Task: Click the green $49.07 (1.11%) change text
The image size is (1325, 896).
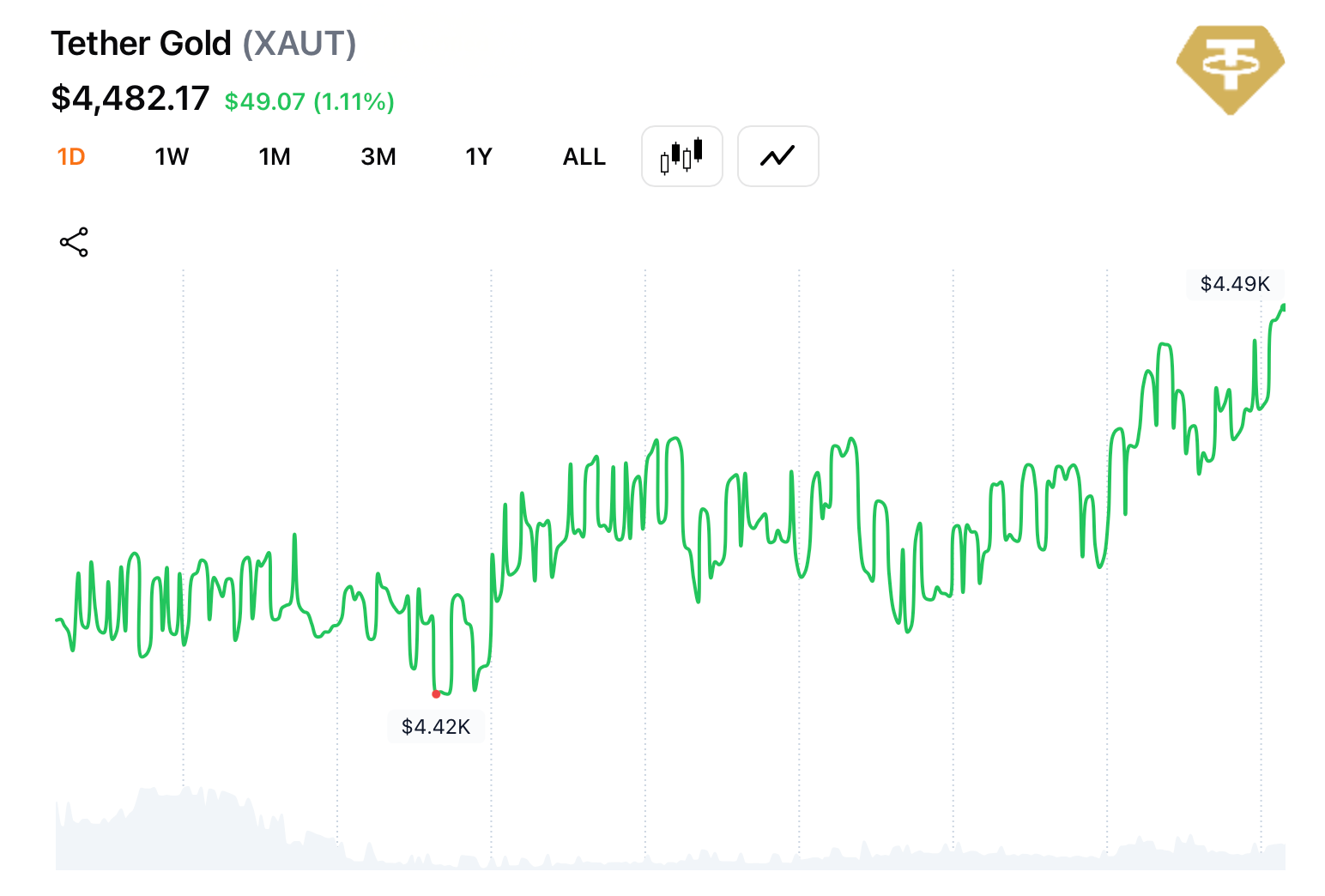Action: point(309,101)
